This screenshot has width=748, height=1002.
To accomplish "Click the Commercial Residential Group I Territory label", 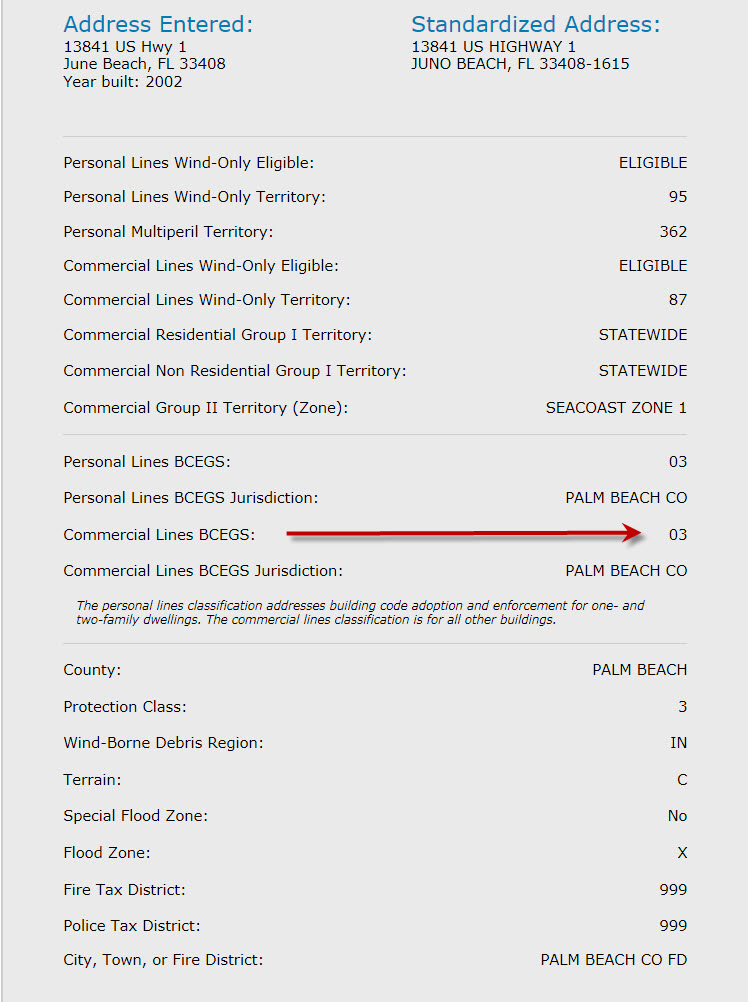I will [217, 335].
